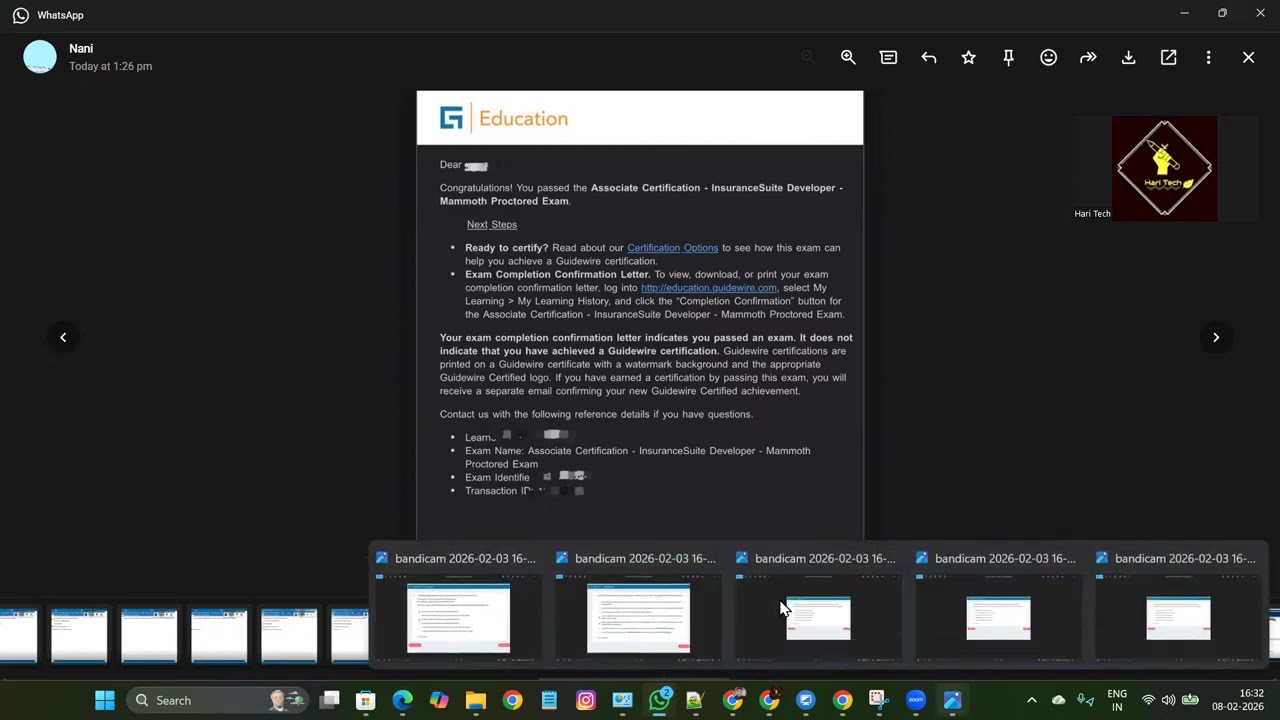Viewport: 1280px width, 720px height.
Task: React with the emoji smiley icon
Action: [x=1048, y=58]
